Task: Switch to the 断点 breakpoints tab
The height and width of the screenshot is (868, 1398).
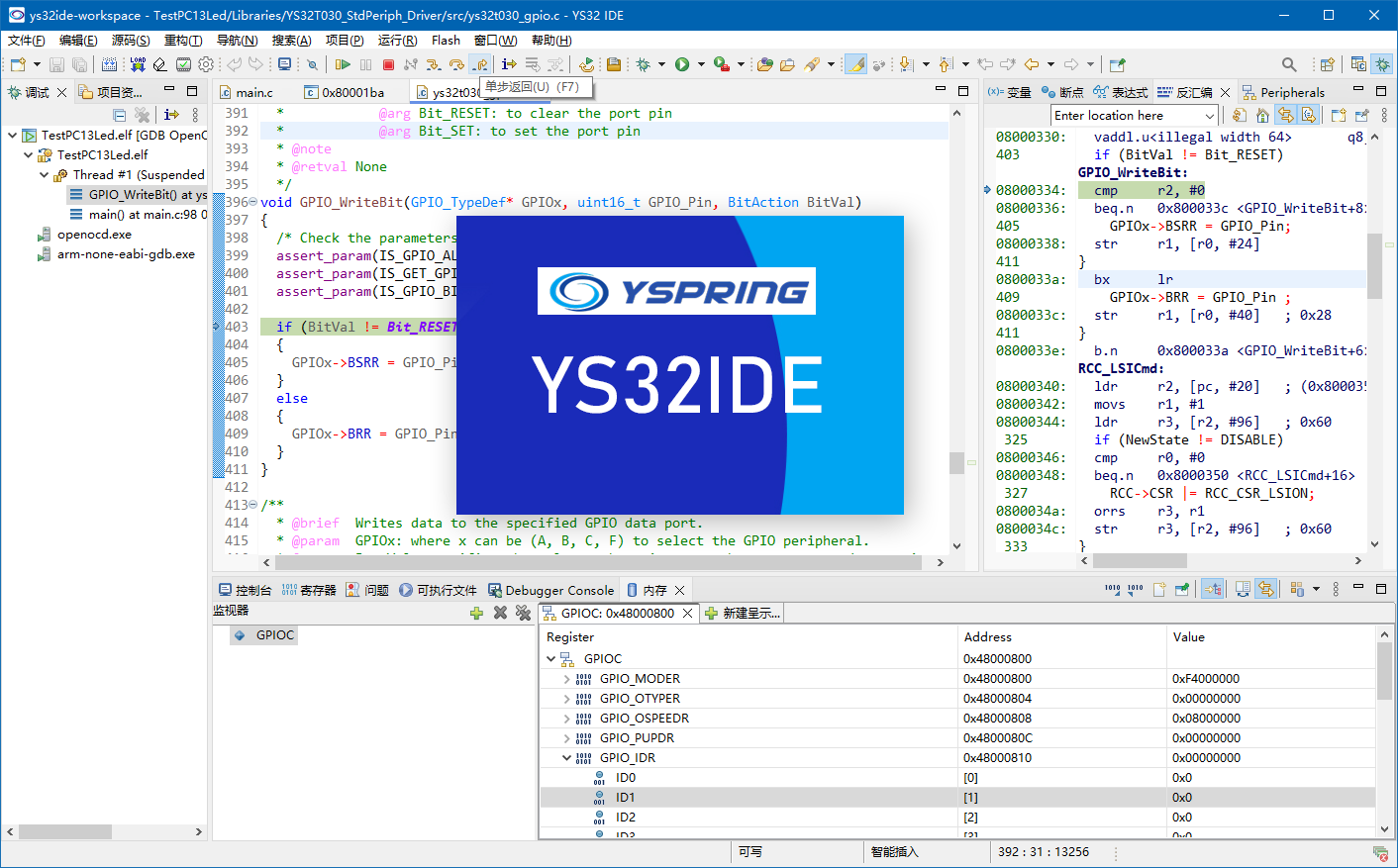Action: point(1062,92)
